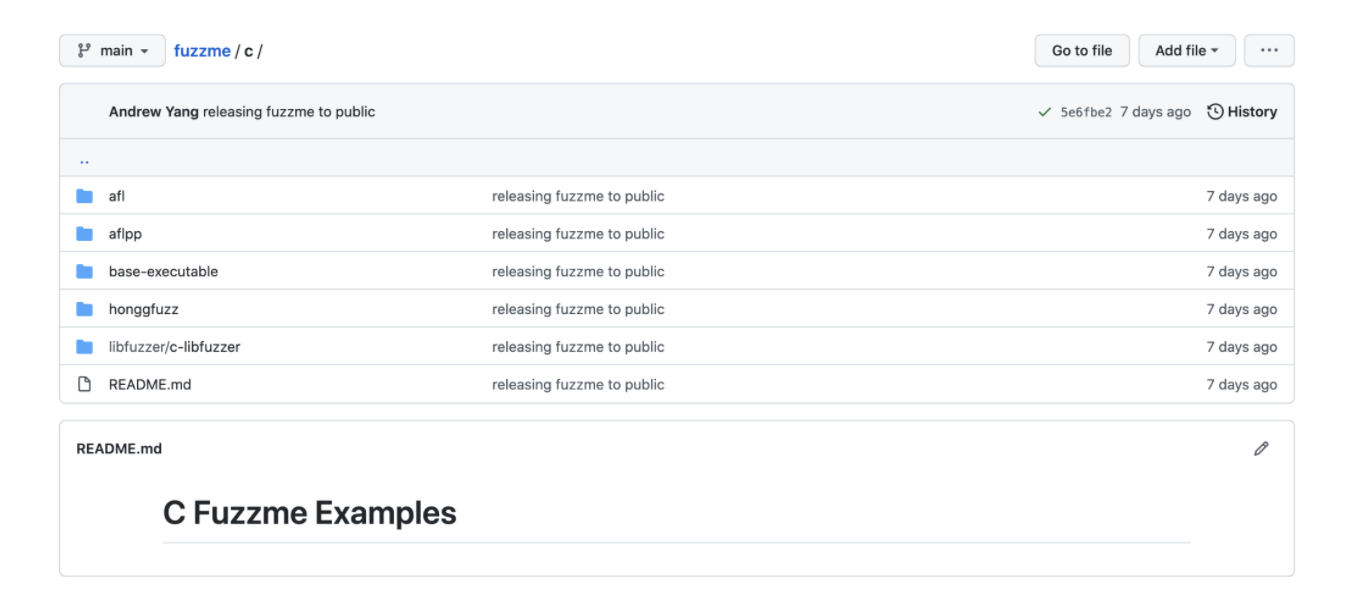Open the honggfuzz folder name
Image resolution: width=1348 pixels, height=610 pixels.
tap(144, 309)
